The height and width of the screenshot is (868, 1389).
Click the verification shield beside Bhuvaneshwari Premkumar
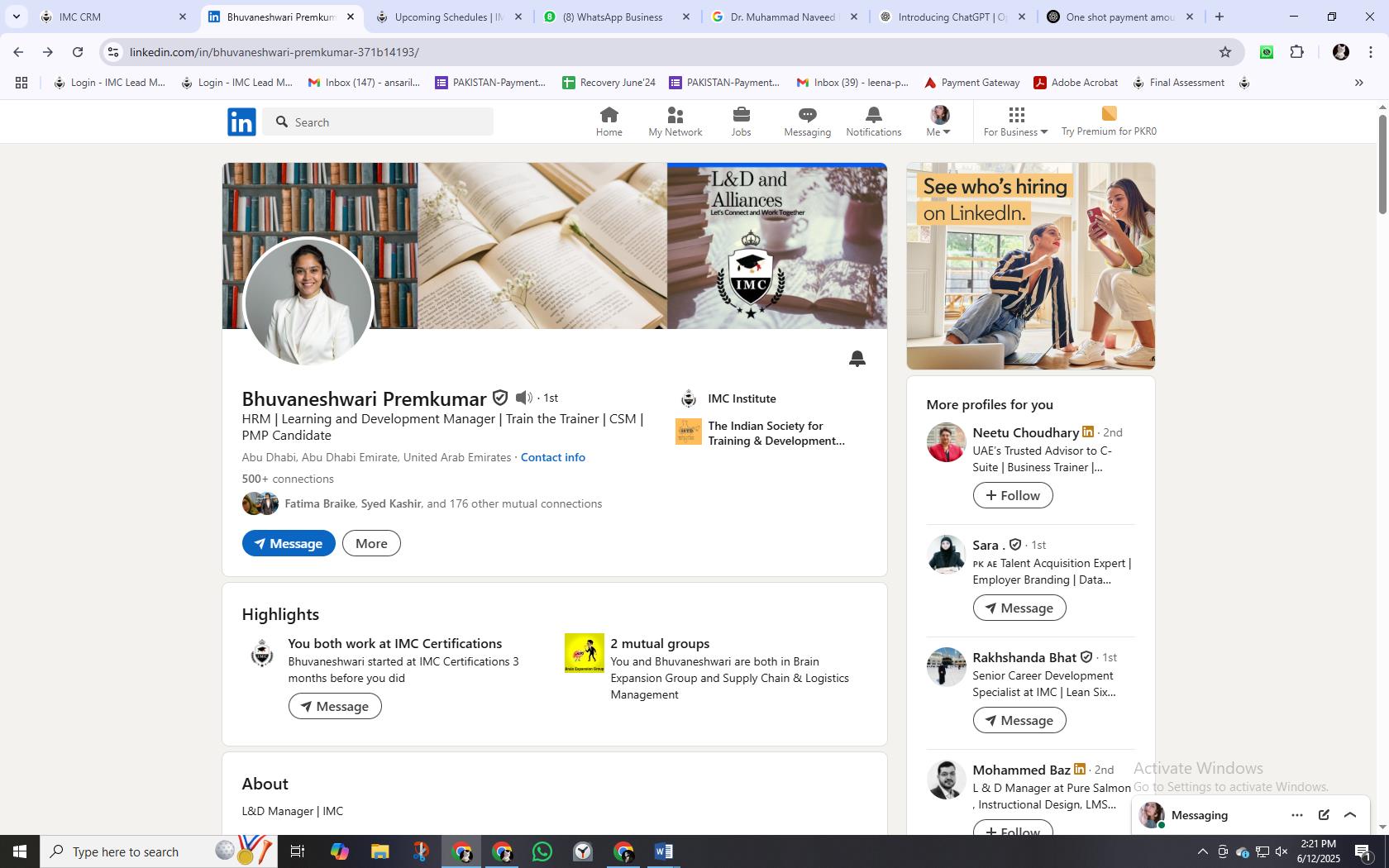tap(500, 398)
